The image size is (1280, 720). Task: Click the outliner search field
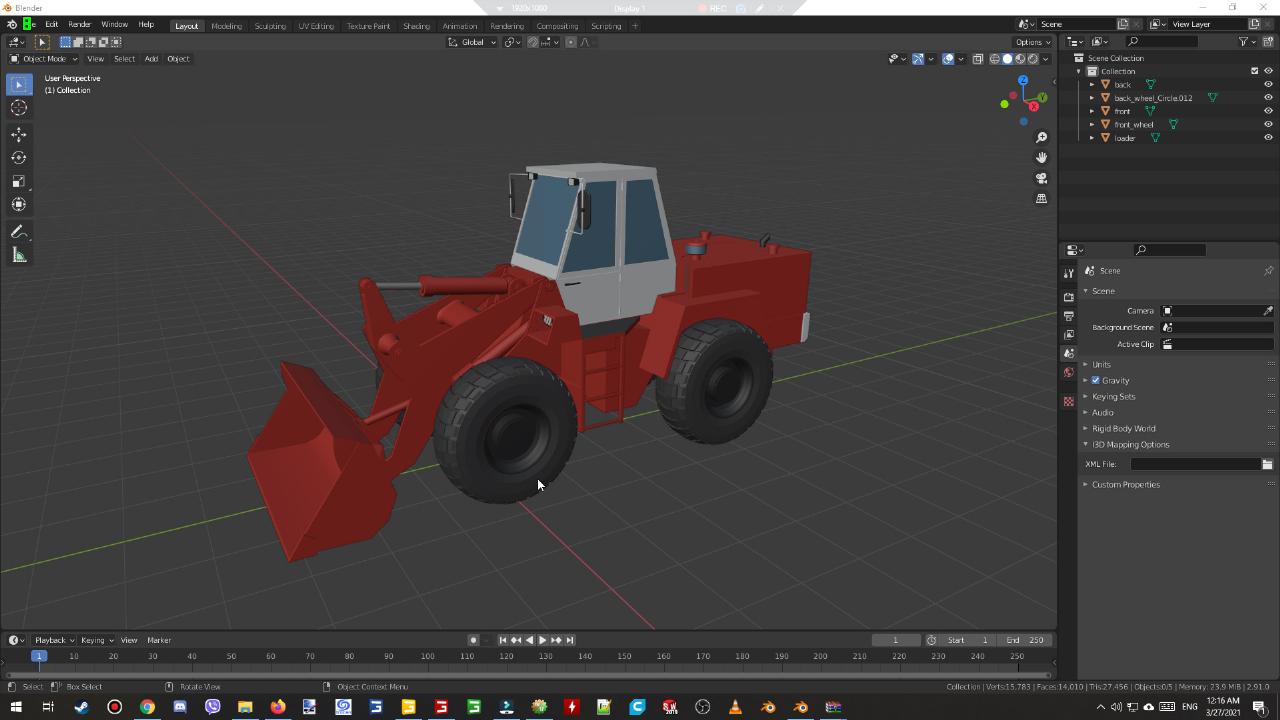pyautogui.click(x=1162, y=41)
